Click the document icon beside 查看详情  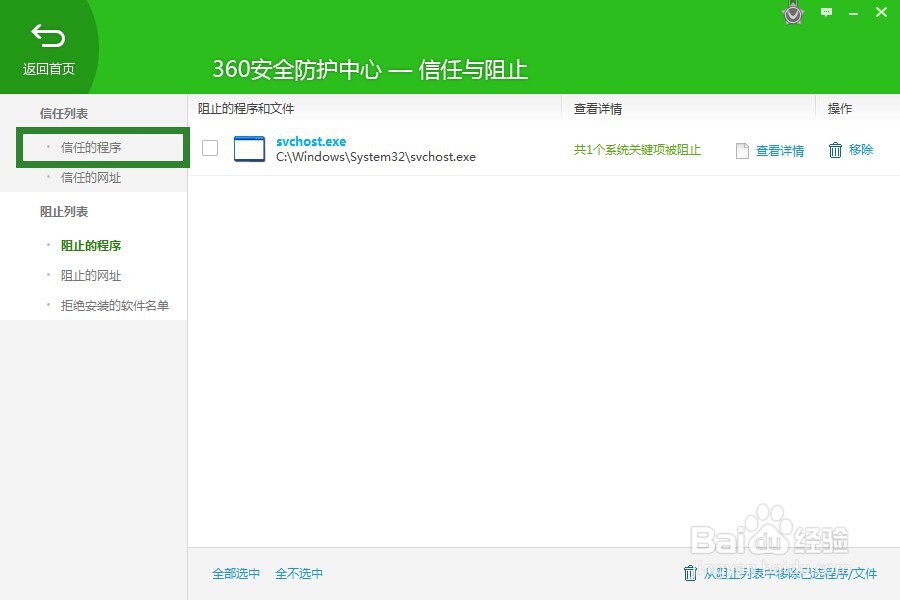pos(742,150)
